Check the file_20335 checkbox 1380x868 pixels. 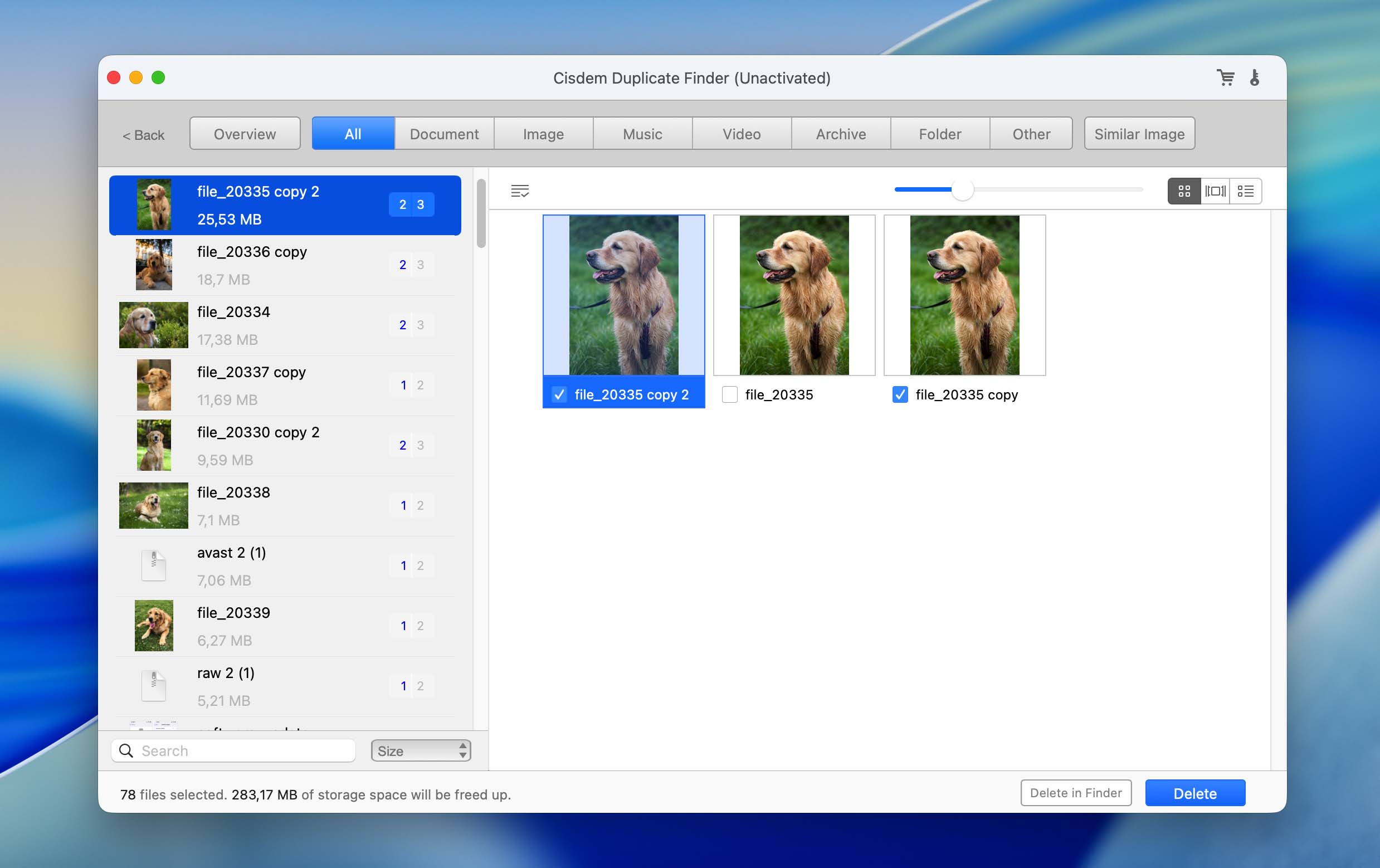[729, 394]
